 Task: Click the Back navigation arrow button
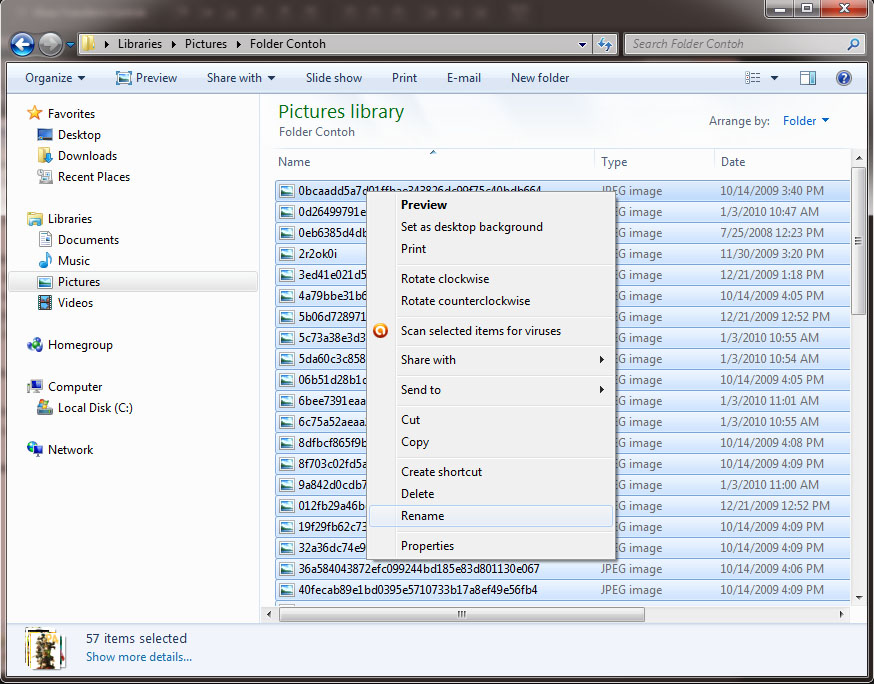pyautogui.click(x=22, y=44)
